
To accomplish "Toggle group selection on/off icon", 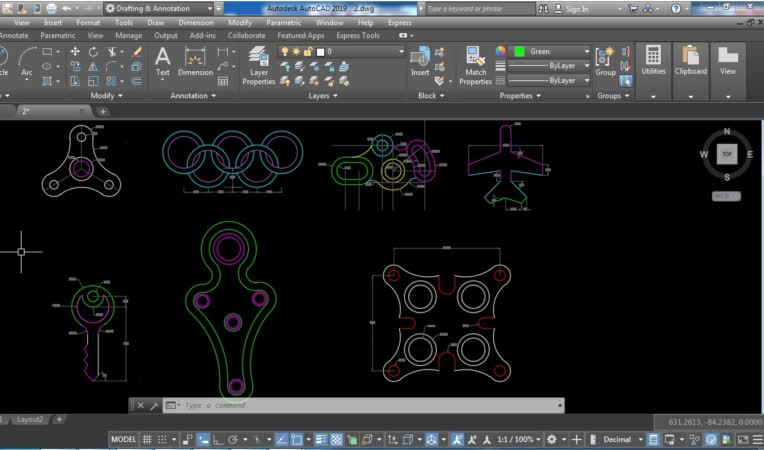I will [626, 81].
